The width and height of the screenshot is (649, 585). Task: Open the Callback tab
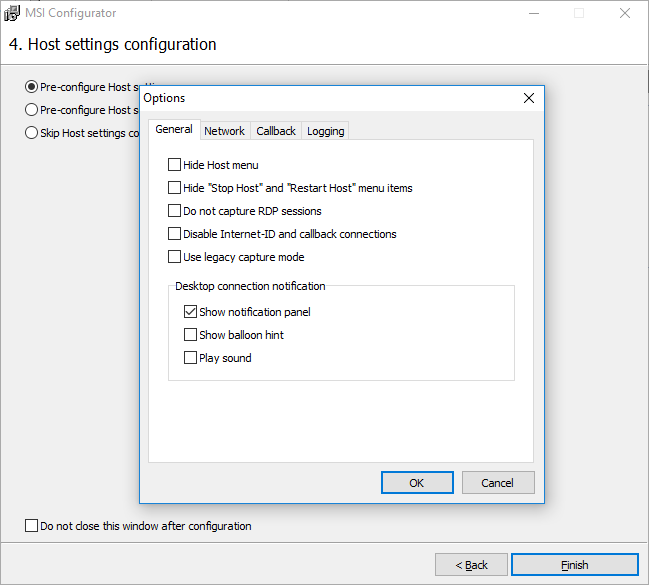point(276,131)
